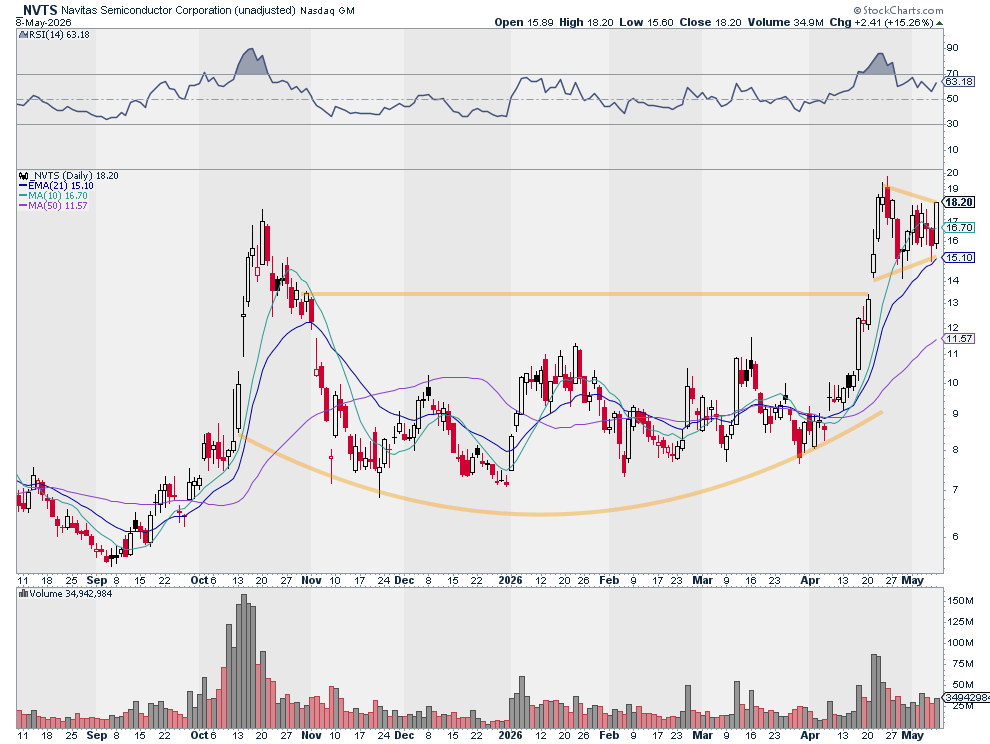Click the MA(50) 11.57 legend entry
The width and height of the screenshot is (990, 744).
point(53,206)
